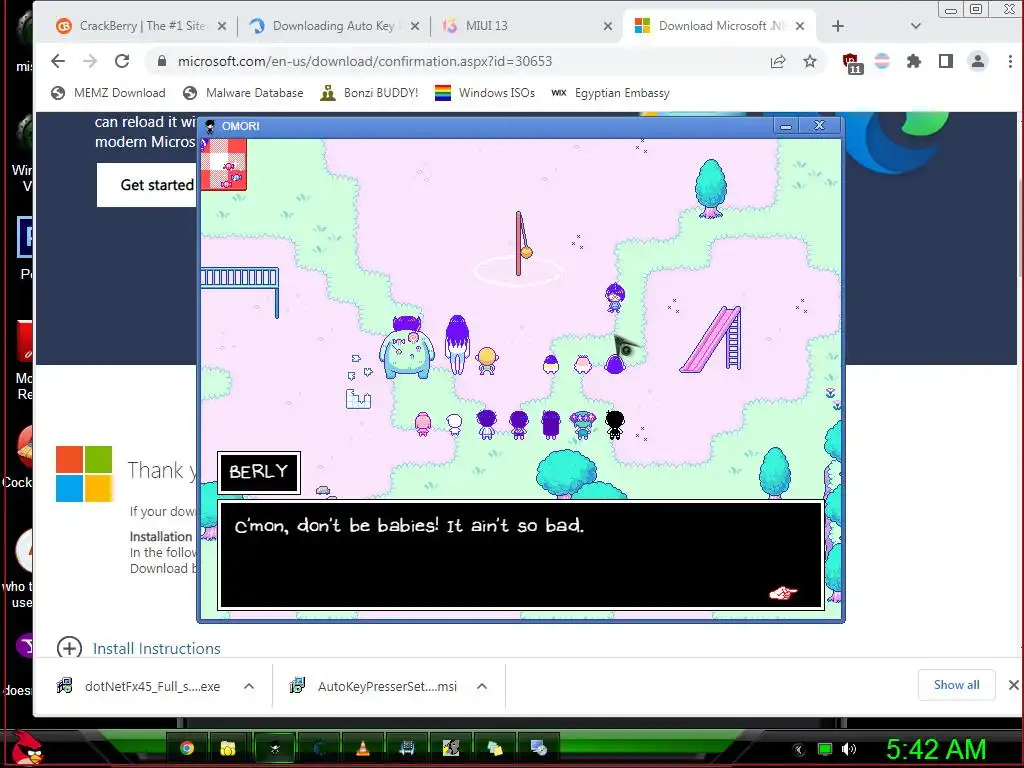1024x768 pixels.
Task: Open dotNetFx45_Full exe download
Action: point(140,686)
